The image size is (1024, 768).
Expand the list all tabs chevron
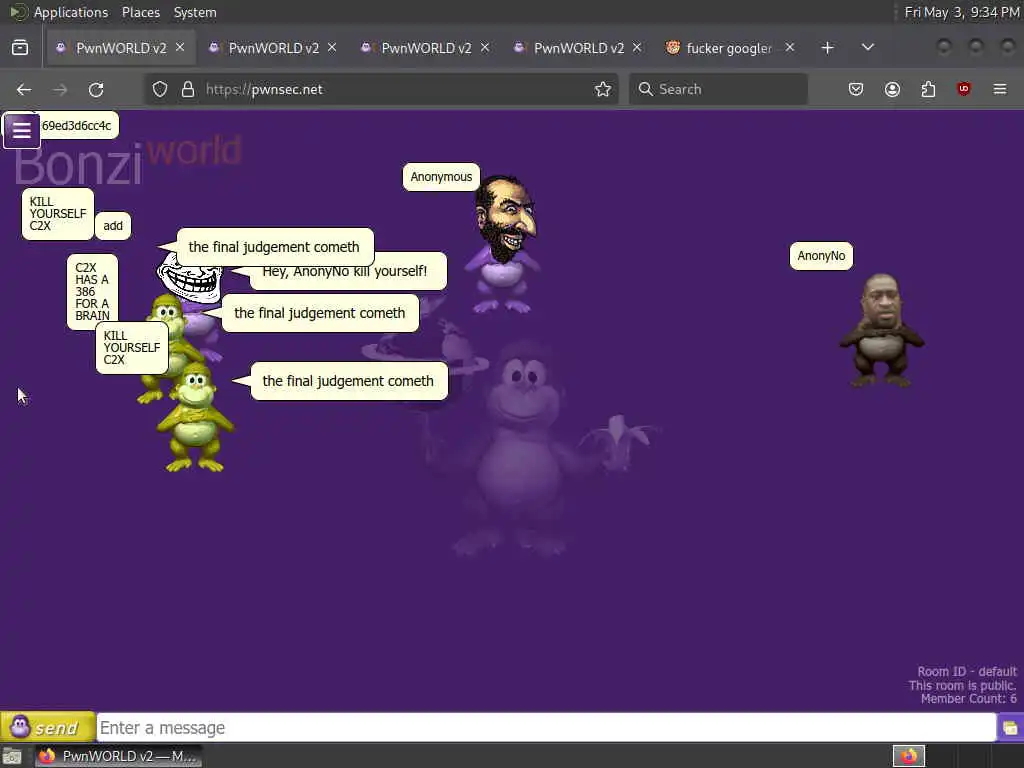click(868, 48)
